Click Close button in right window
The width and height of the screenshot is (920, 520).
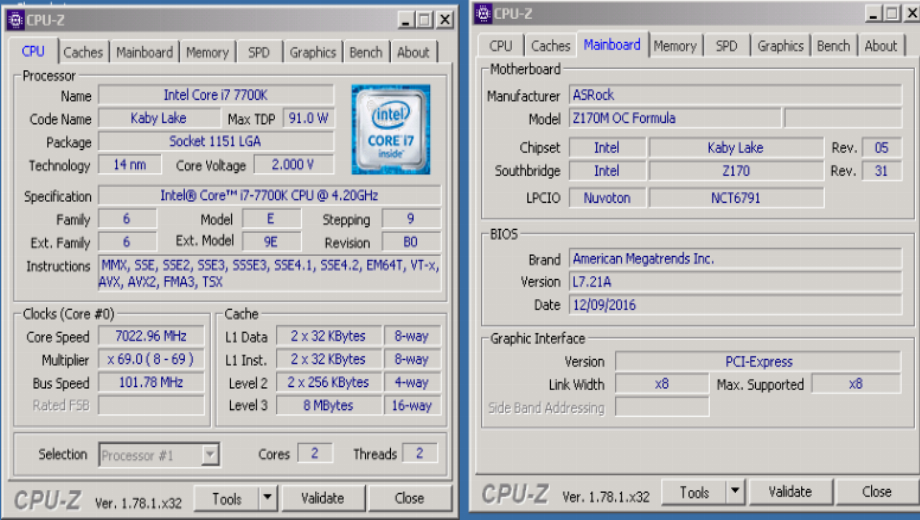pyautogui.click(x=877, y=491)
